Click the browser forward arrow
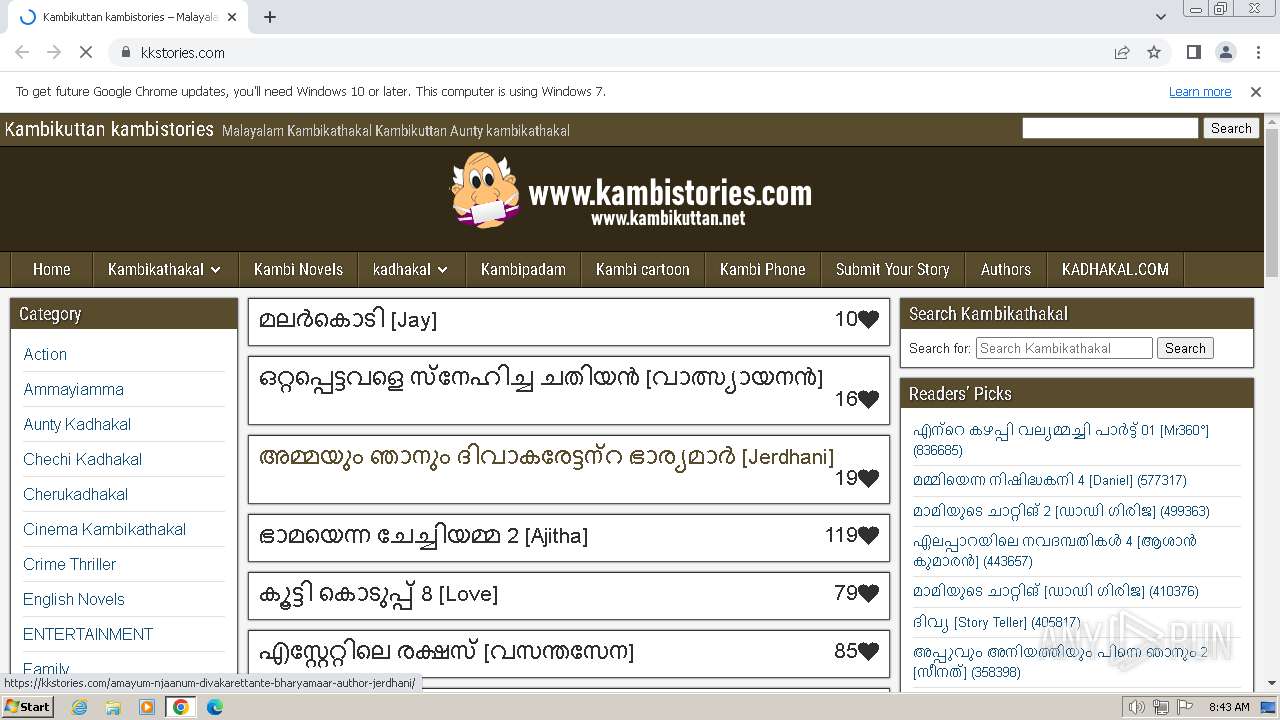The height and width of the screenshot is (720, 1280). [x=54, y=52]
